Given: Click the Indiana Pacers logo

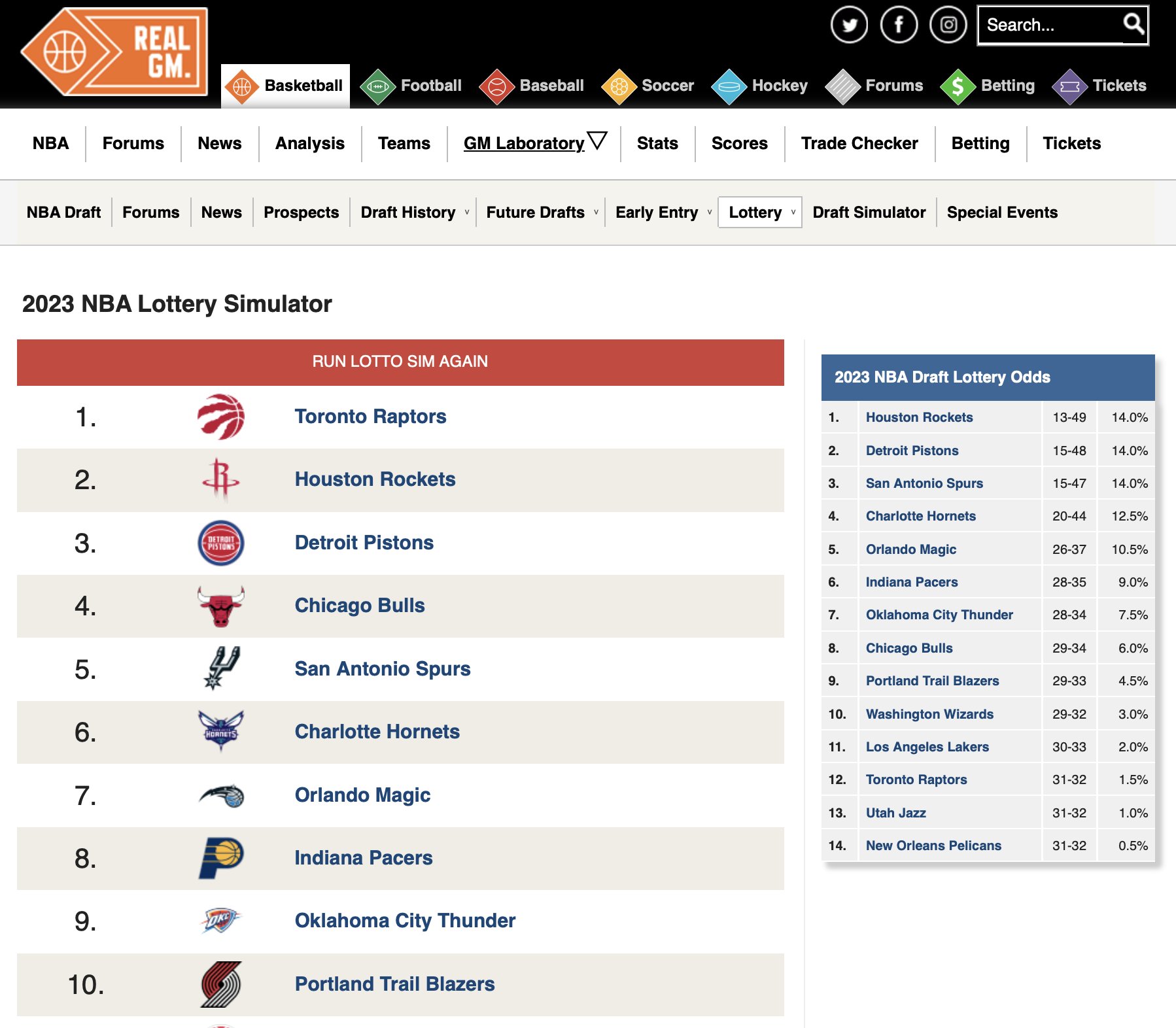Looking at the screenshot, I should pos(221,858).
